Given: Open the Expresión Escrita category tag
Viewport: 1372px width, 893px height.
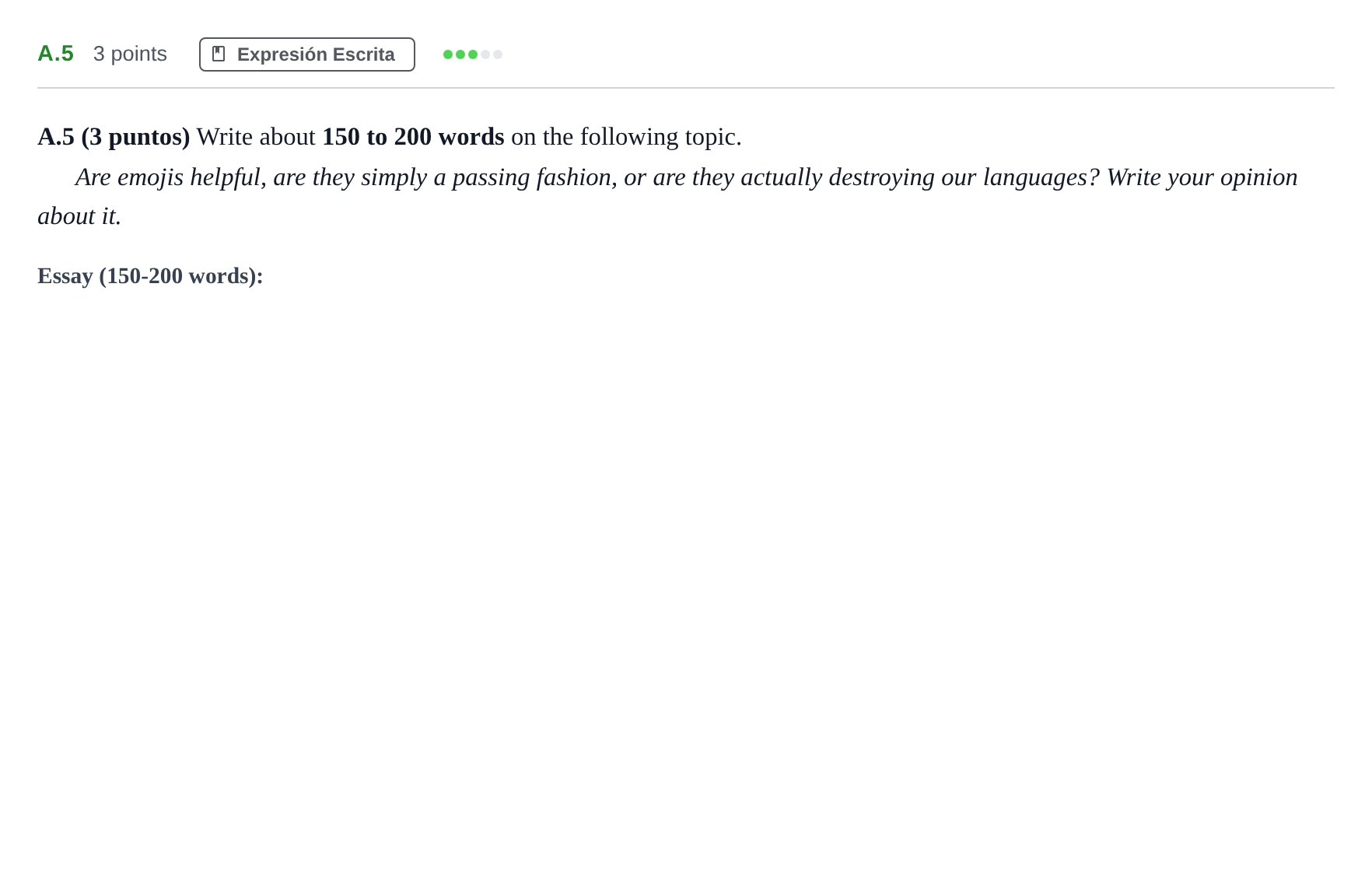Looking at the screenshot, I should 307,54.
